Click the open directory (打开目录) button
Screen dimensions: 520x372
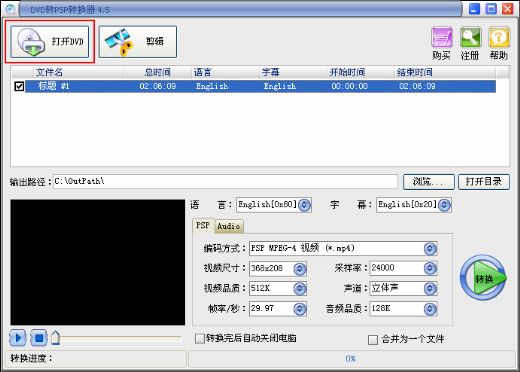pos(484,182)
